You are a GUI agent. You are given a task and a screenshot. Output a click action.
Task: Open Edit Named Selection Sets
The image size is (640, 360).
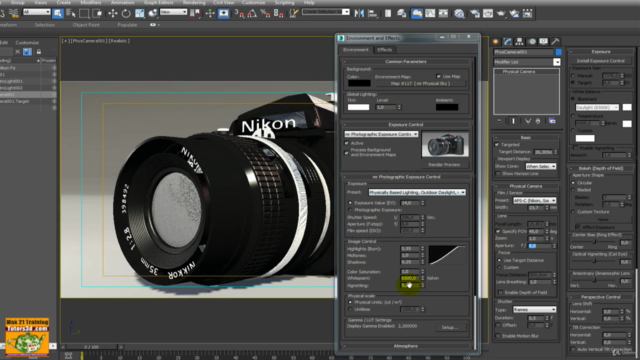[293, 13]
